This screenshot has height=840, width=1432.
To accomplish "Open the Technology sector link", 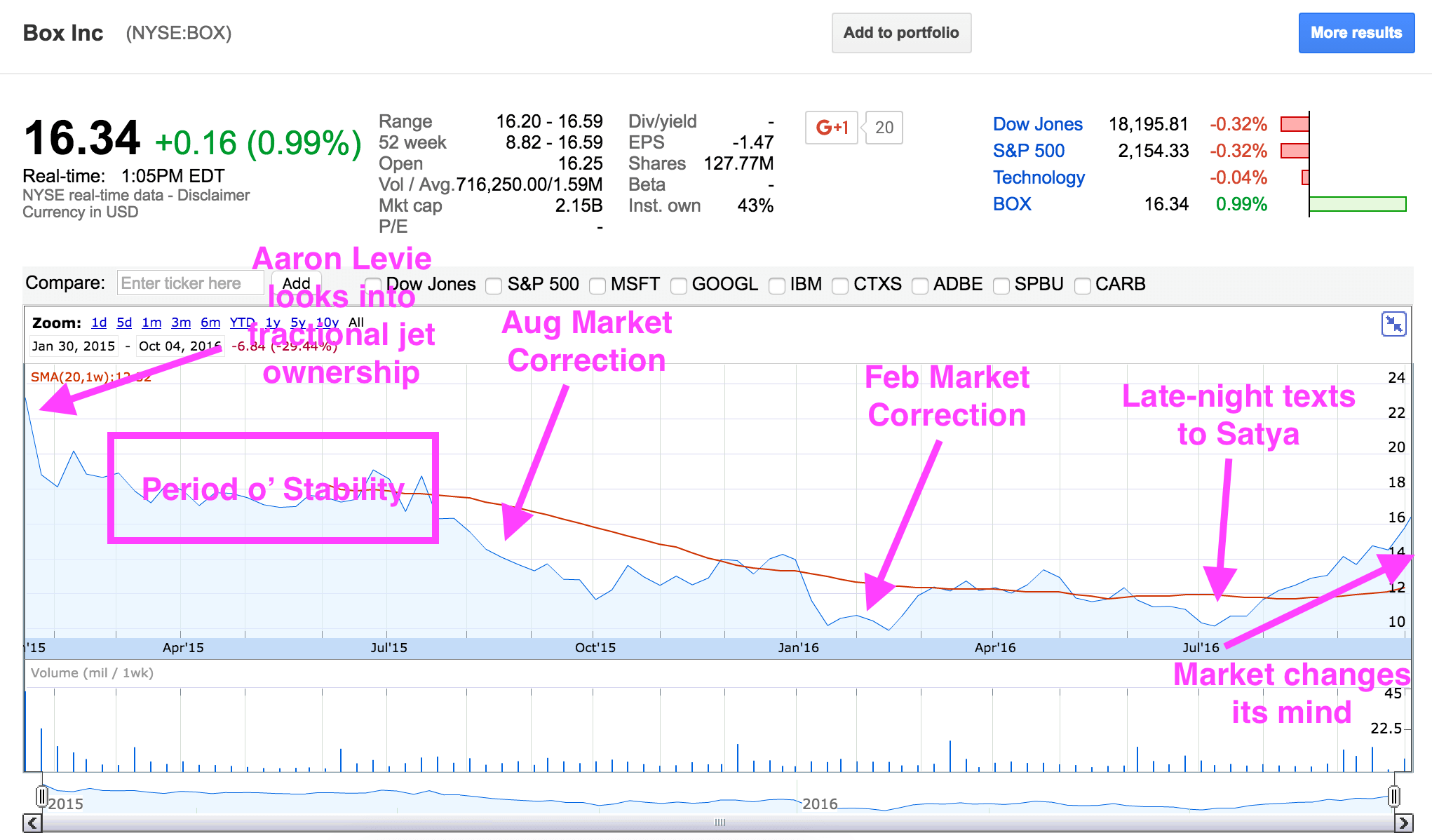I will 1039,177.
